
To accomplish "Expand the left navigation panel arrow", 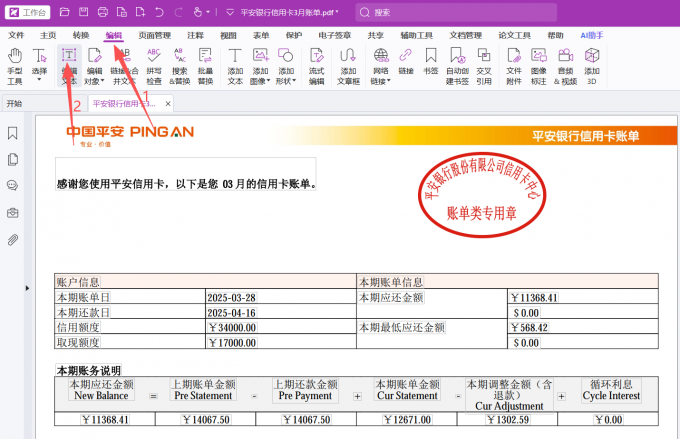I will [27, 288].
